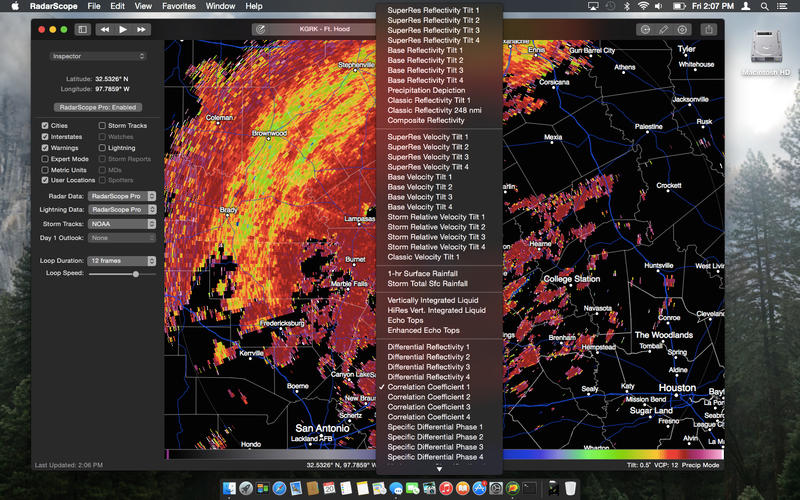Open Notification Center menu bar icon
Viewport: 800px width, 500px height.
[x=782, y=6]
